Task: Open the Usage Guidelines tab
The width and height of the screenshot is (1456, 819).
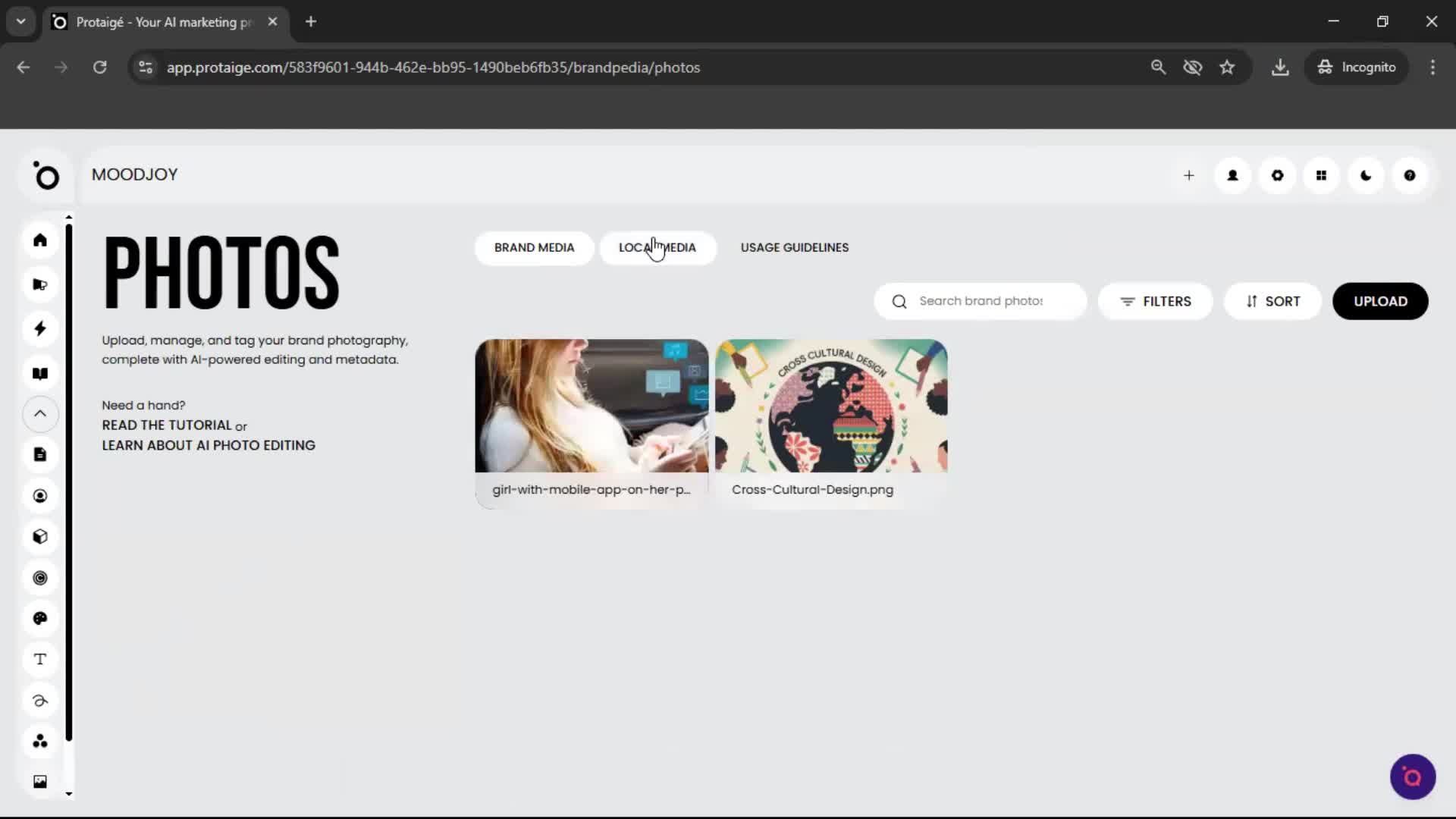Action: tap(794, 247)
